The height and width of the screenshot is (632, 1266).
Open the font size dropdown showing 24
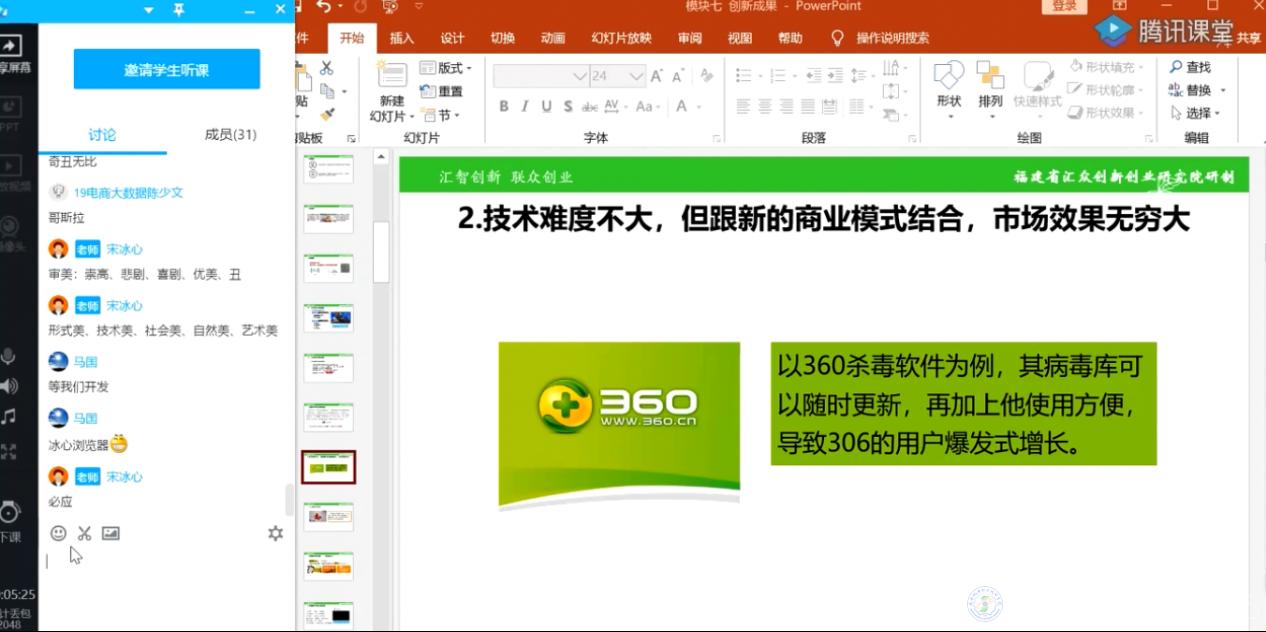(x=636, y=76)
